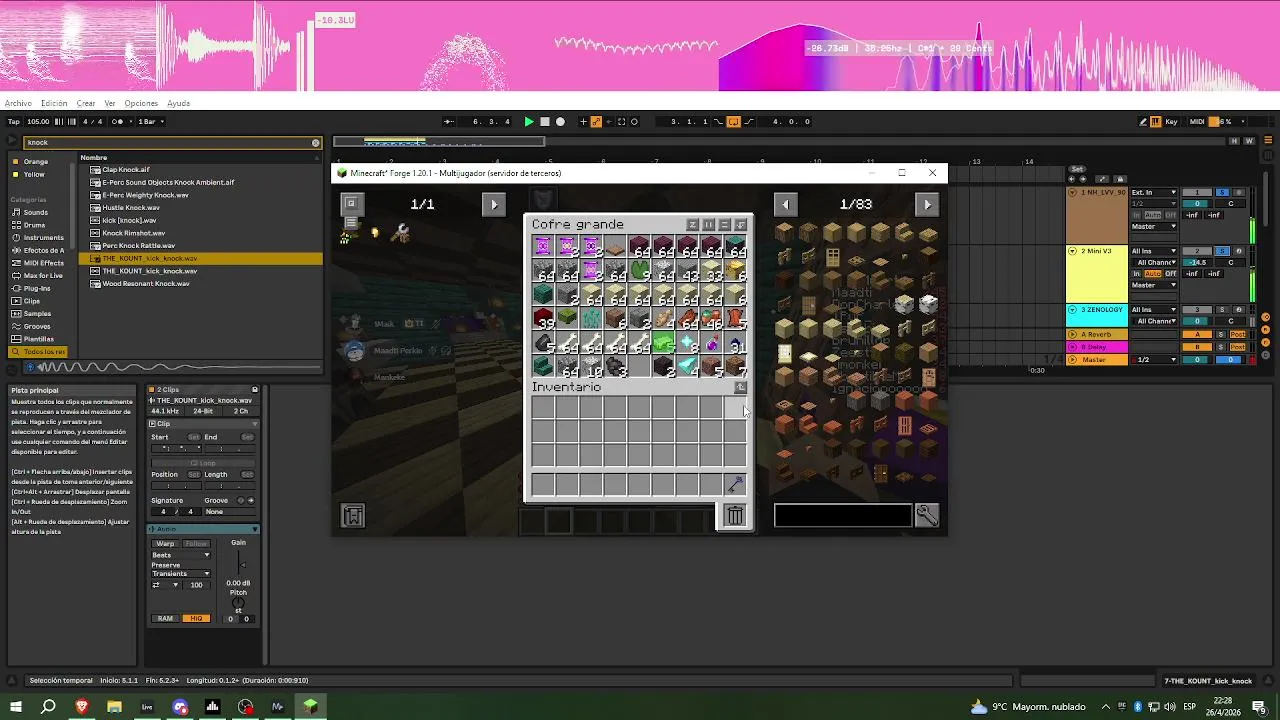Screen dimensions: 1280x720
Task: Clear the browser search field with X
Action: (x=316, y=143)
